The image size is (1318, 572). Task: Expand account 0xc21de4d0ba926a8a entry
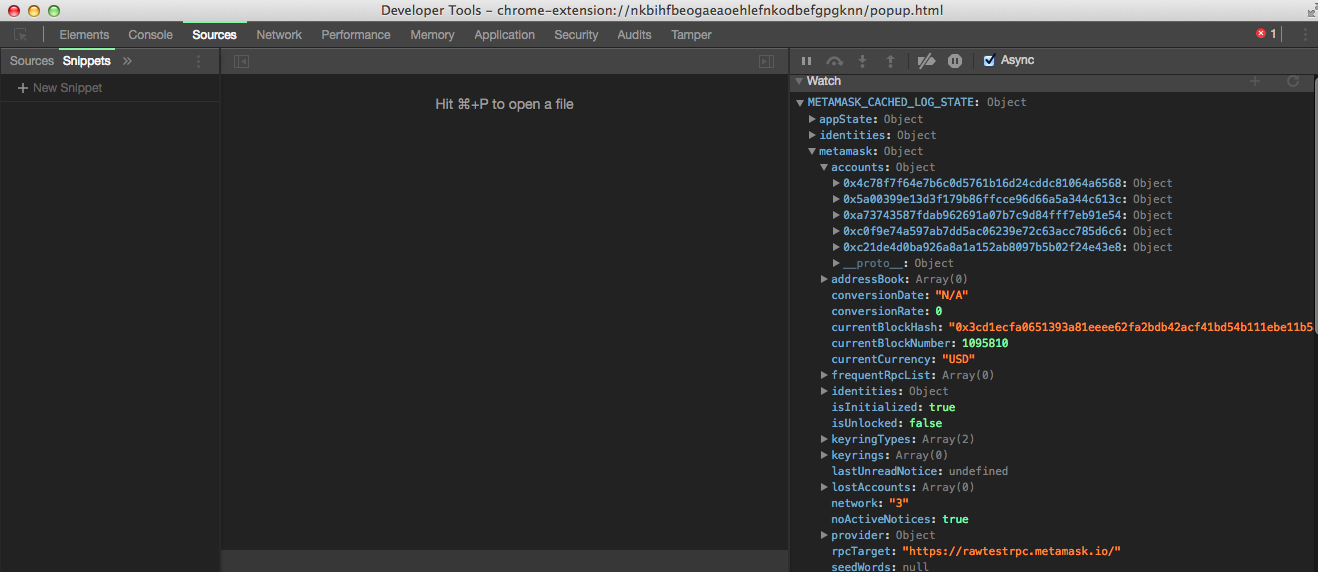click(836, 247)
